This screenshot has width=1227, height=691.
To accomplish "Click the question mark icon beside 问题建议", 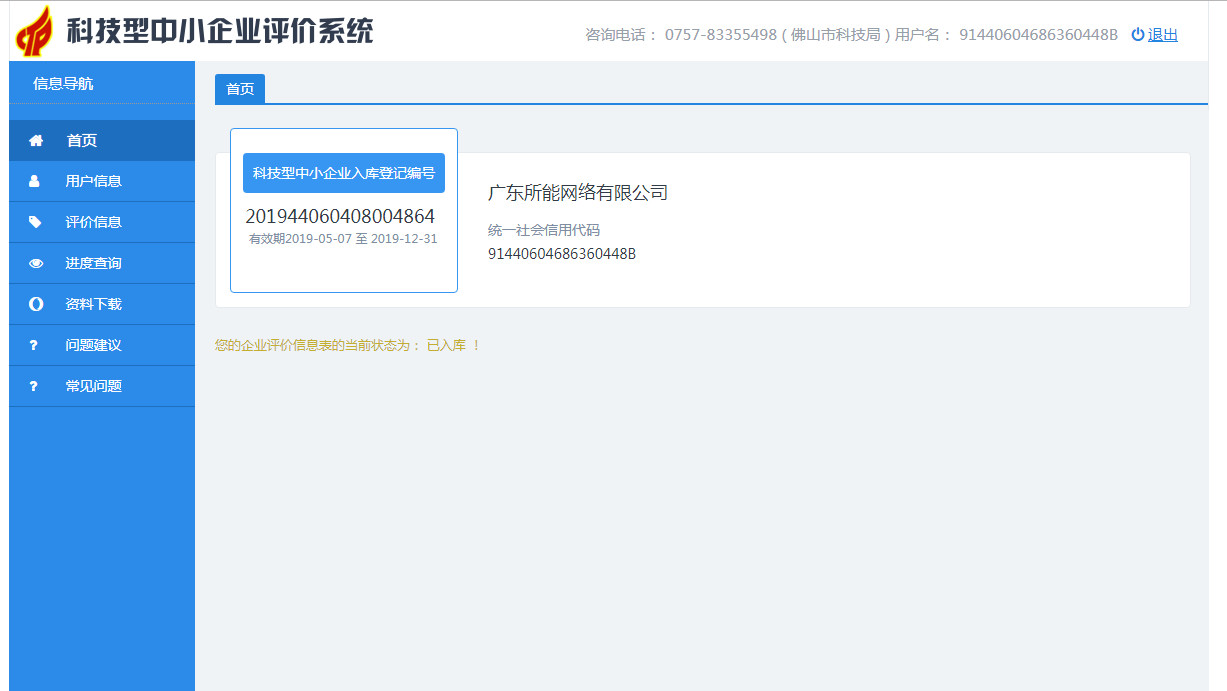I will point(33,345).
